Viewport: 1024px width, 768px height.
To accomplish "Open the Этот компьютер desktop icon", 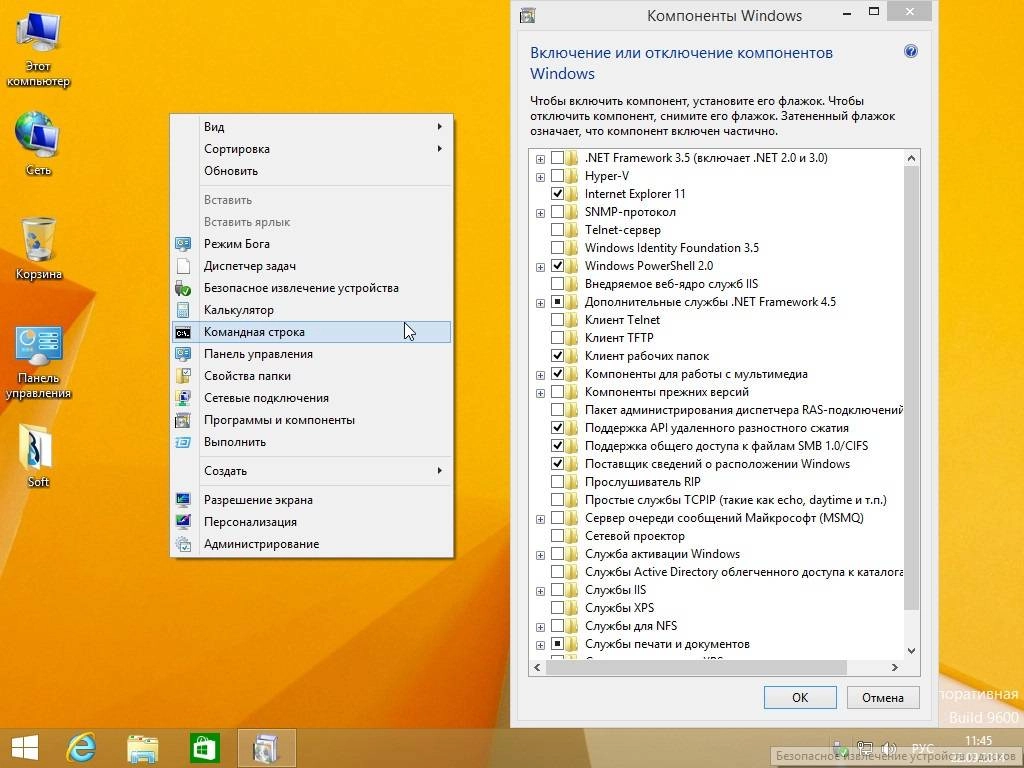I will [38, 51].
